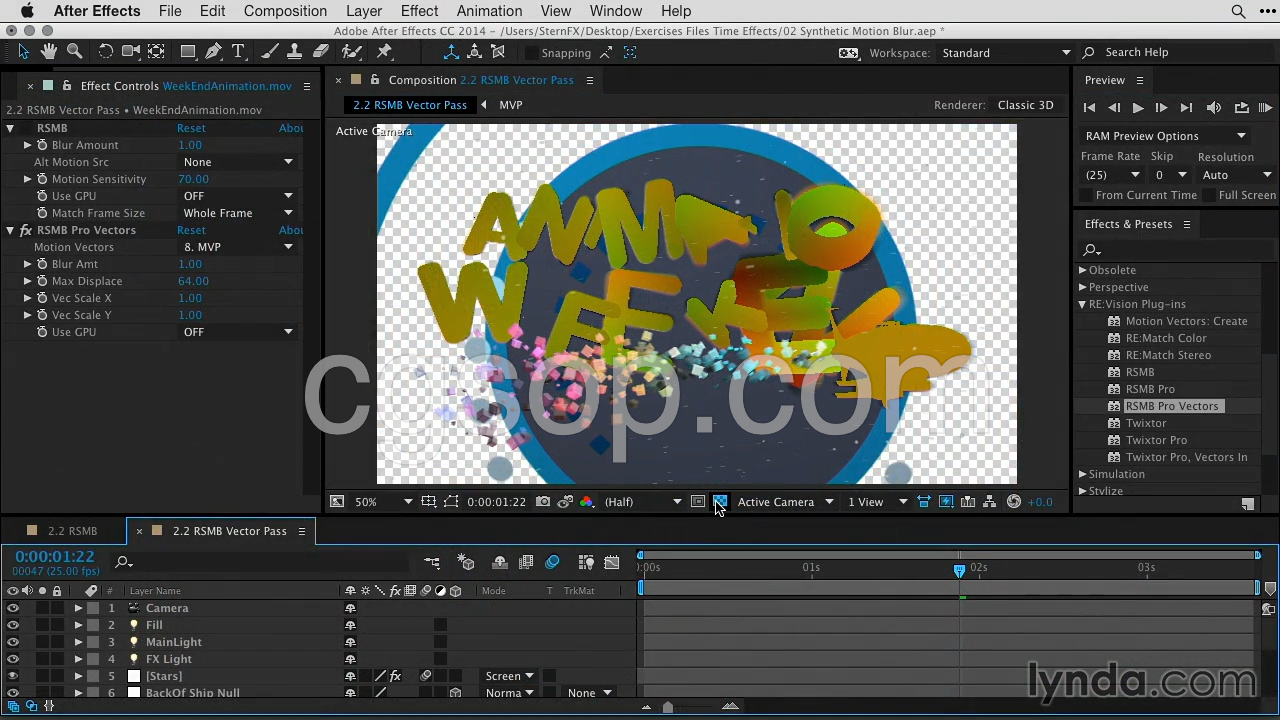Expand the Blur Amount property
This screenshot has width=1280, height=720.
28,145
